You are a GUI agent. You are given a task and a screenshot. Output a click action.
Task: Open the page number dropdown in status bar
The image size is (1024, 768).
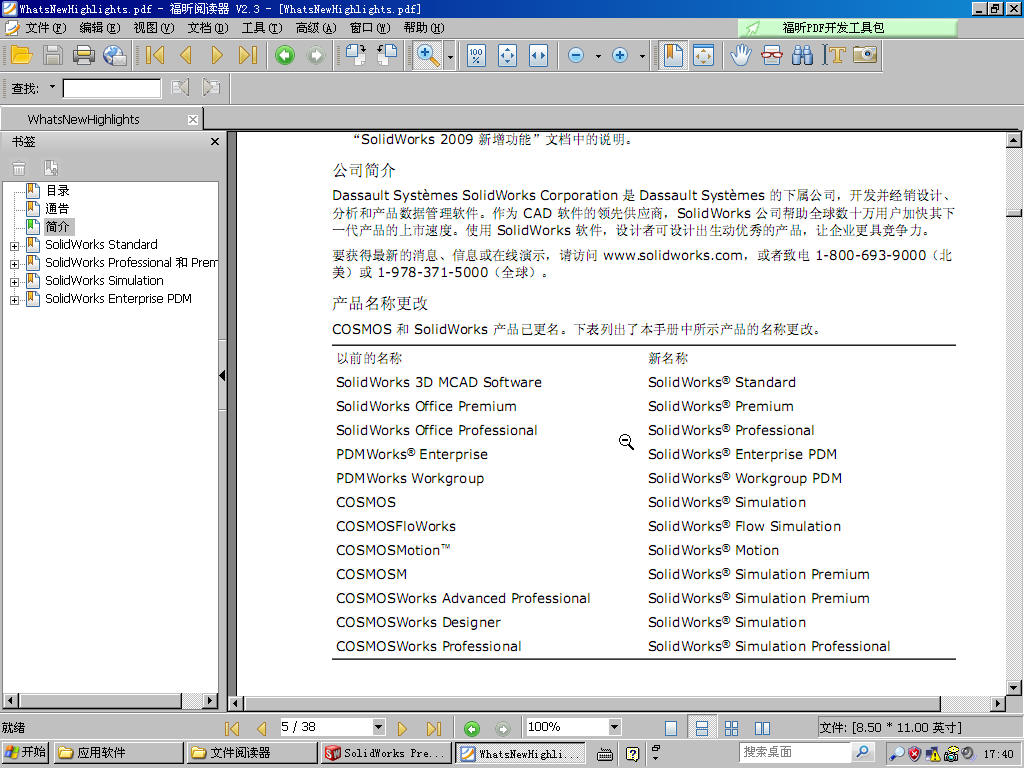point(378,727)
